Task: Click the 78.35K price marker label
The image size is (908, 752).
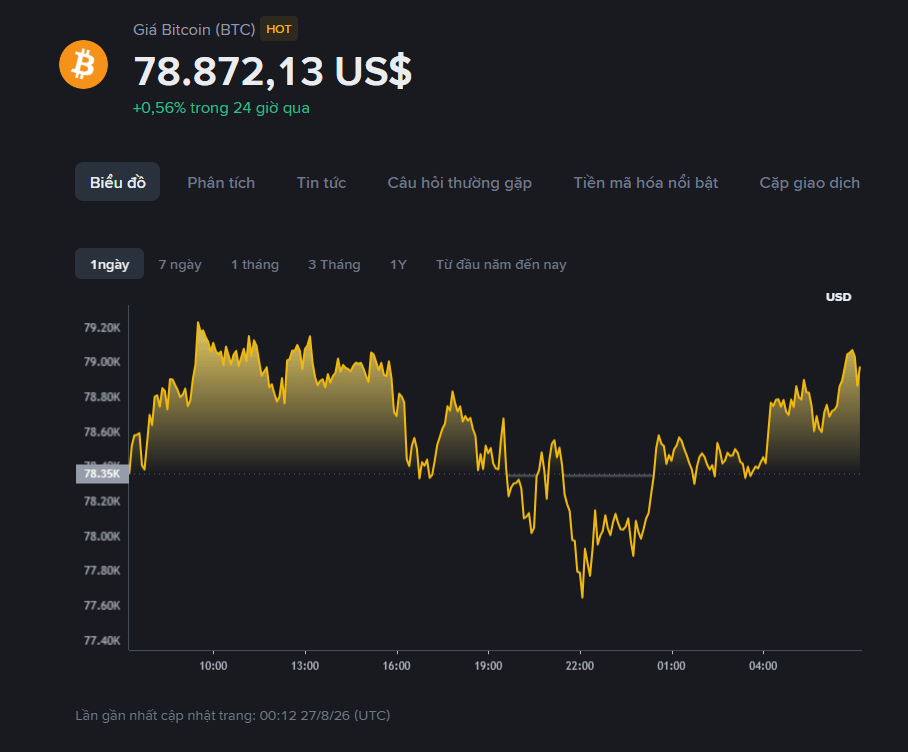Action: (102, 474)
